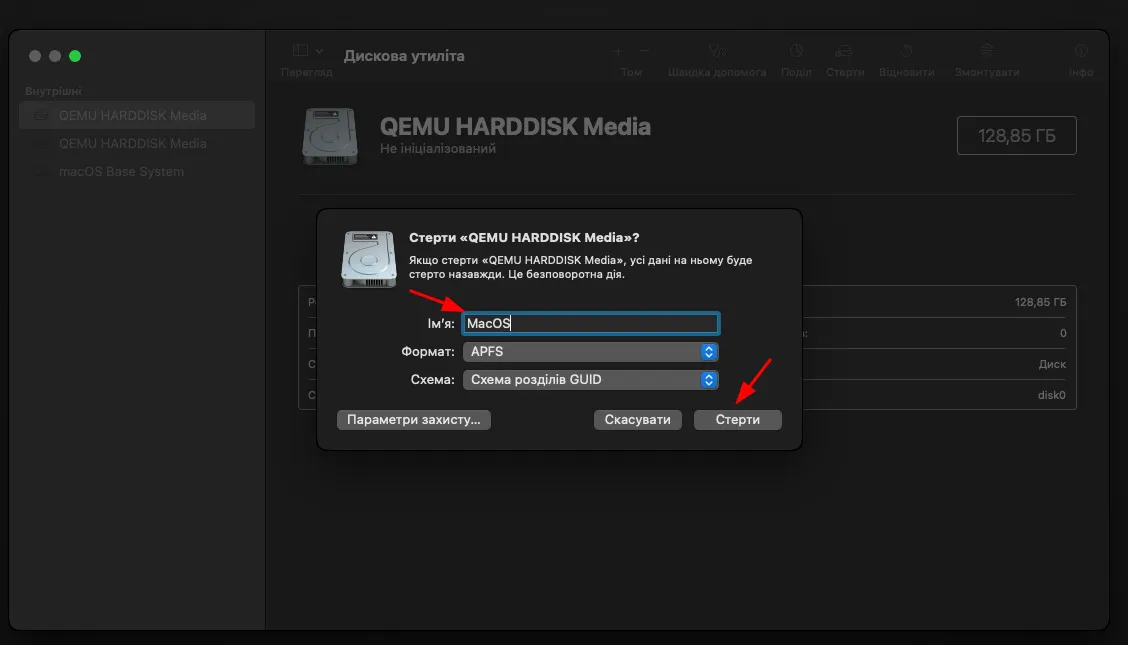This screenshot has height=645, width=1128.
Task: Click the add volume plus icon
Action: (x=617, y=51)
